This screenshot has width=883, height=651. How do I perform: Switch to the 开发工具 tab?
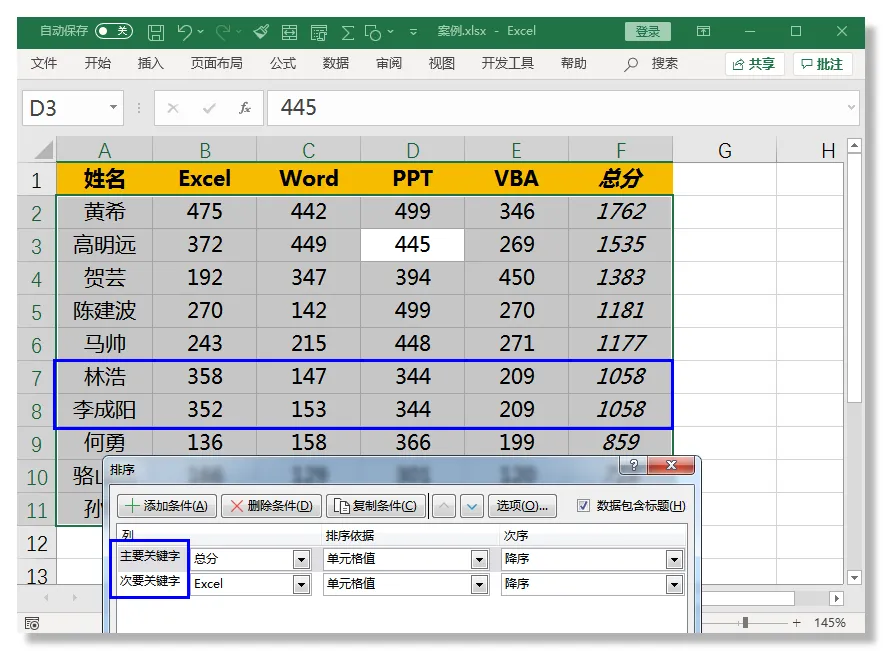tap(507, 63)
